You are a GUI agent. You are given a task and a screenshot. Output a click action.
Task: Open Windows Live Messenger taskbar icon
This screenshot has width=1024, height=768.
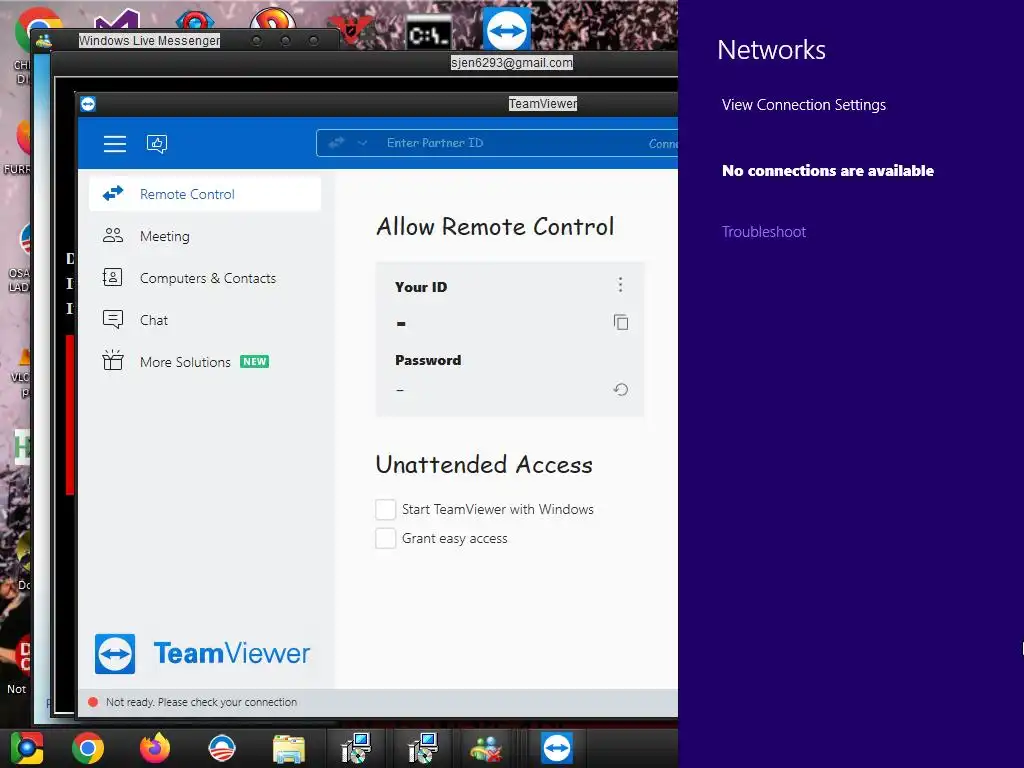[x=487, y=749]
